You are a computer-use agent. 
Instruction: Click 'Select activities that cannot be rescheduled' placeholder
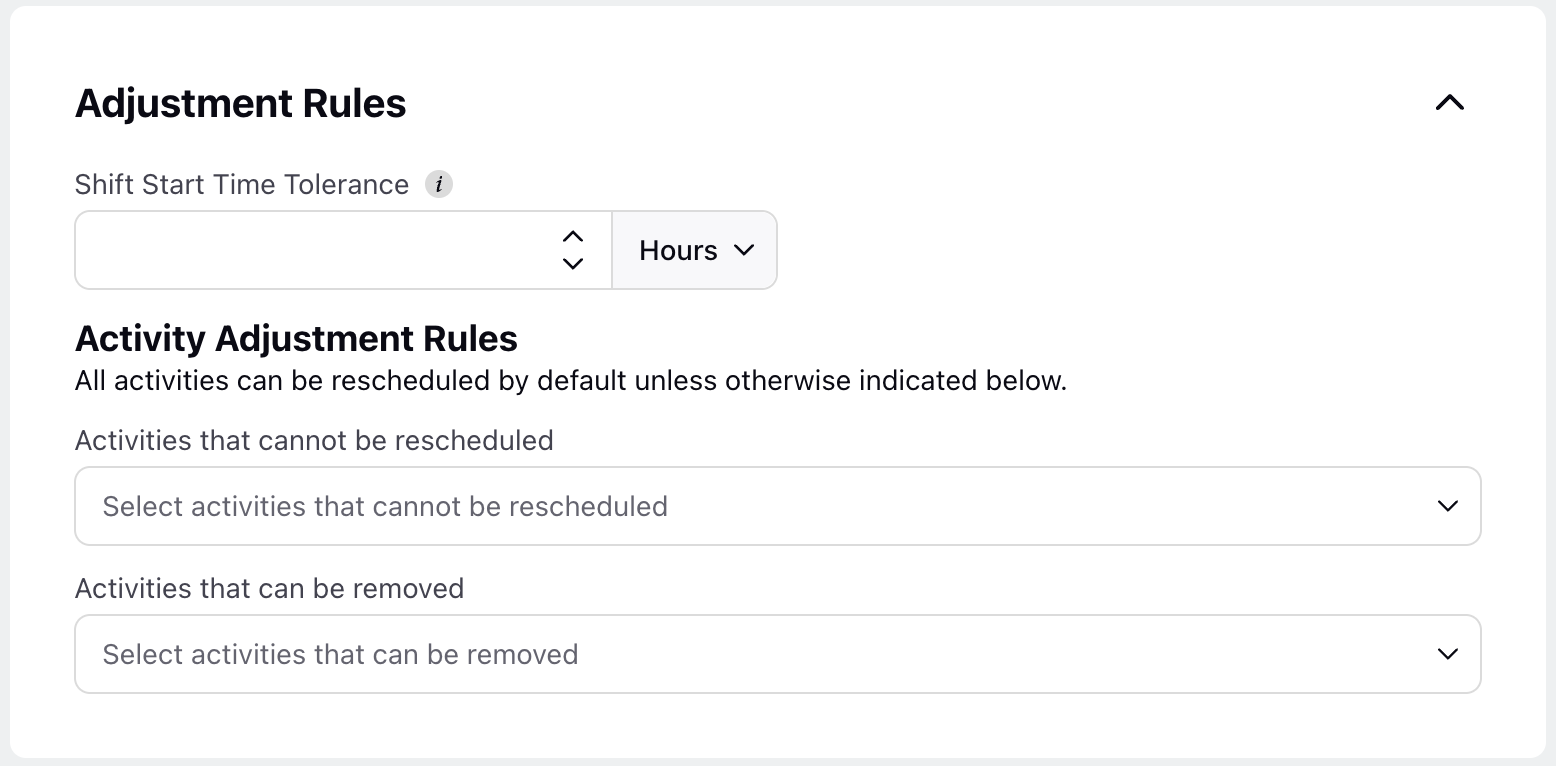pos(385,506)
